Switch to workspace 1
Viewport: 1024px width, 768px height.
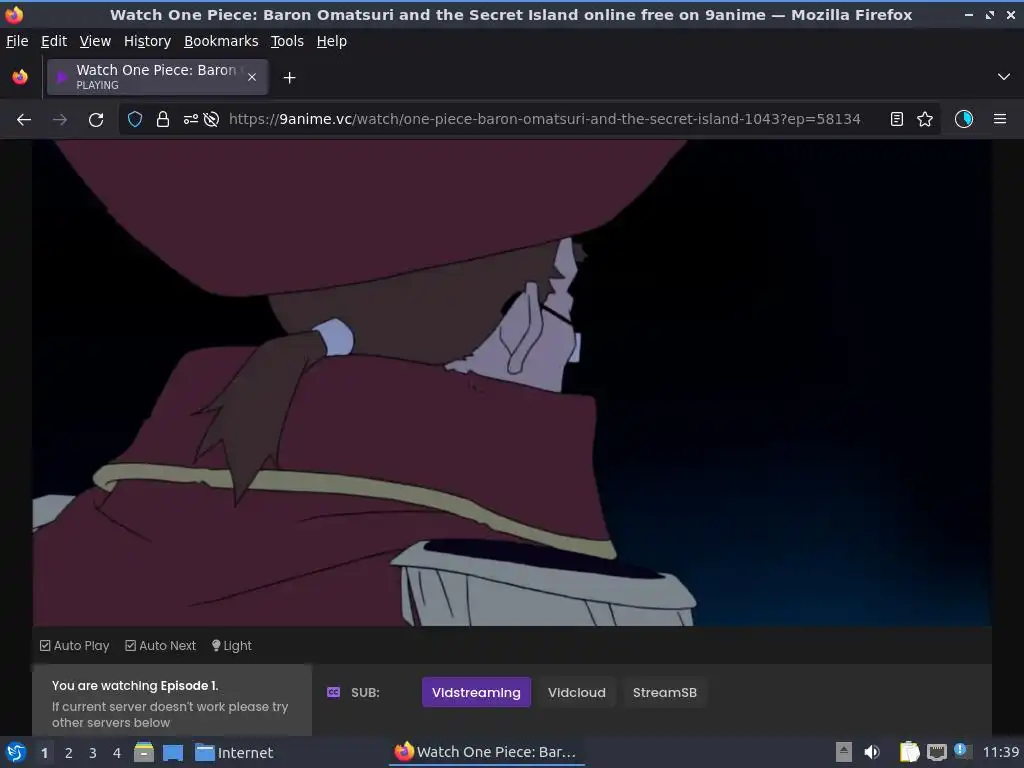tap(44, 753)
